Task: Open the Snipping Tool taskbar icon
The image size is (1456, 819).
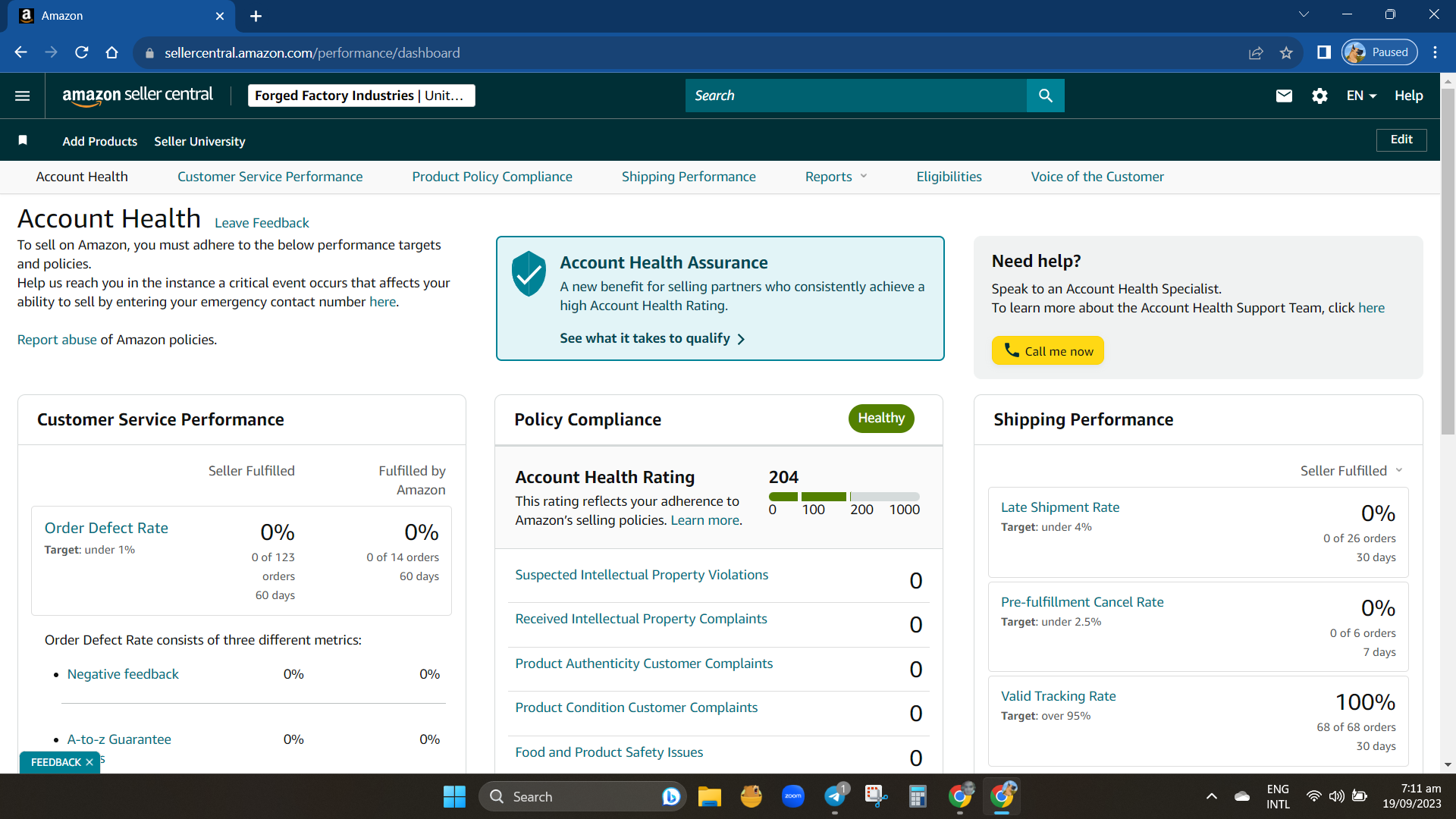Action: (876, 796)
